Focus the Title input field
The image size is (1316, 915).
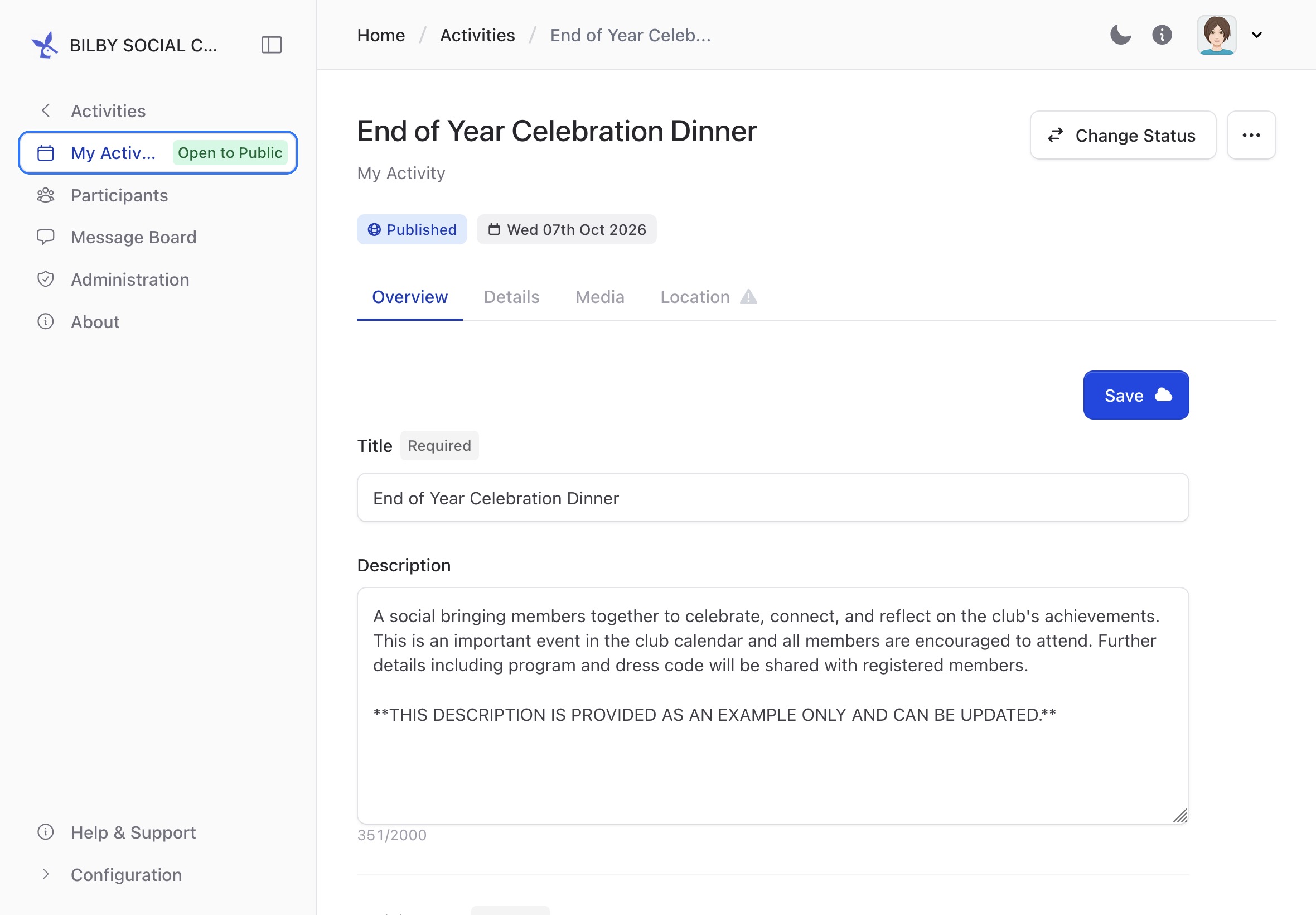[772, 498]
